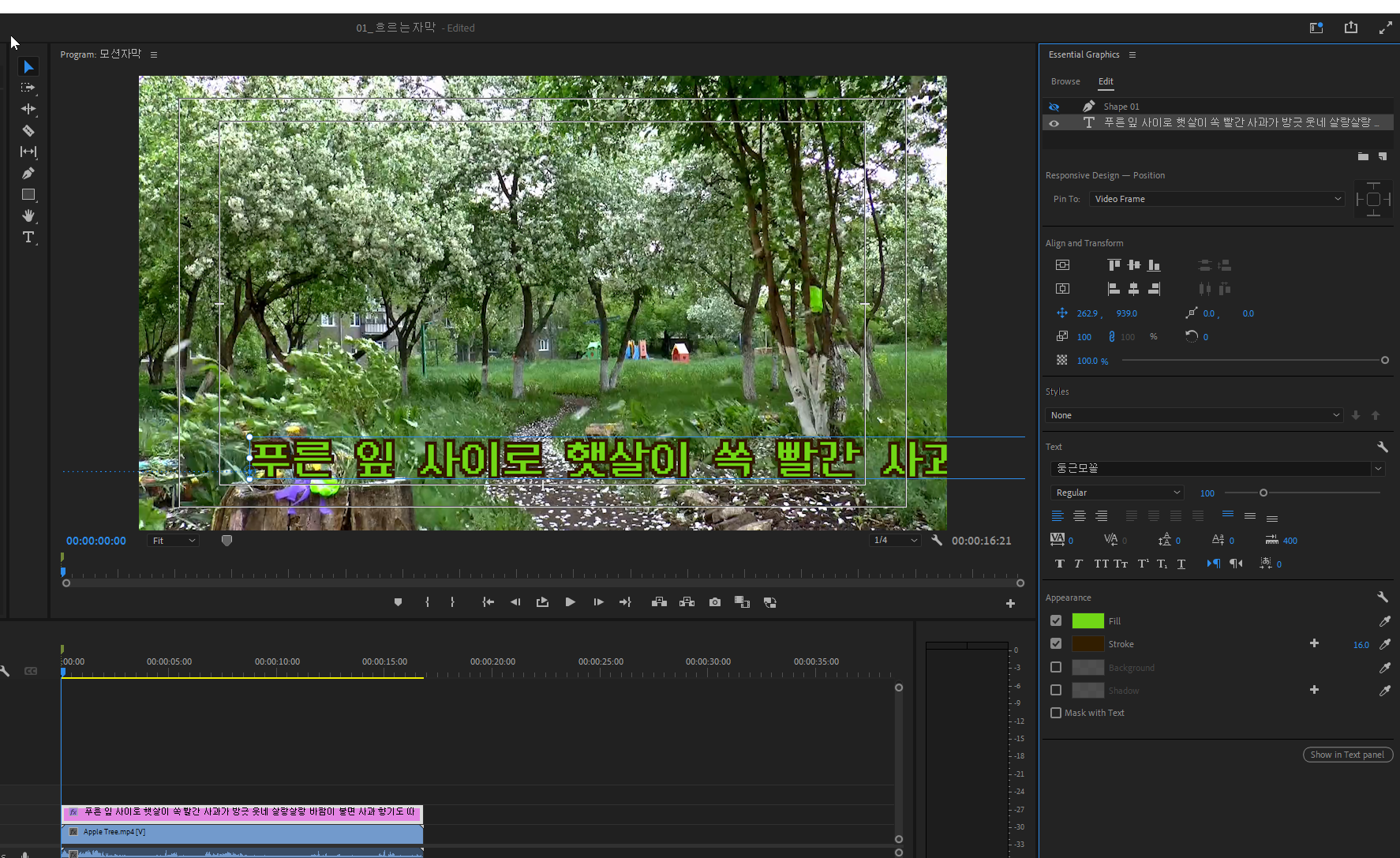This screenshot has height=858, width=1400.
Task: Enable the Shadow checkbox
Action: [x=1056, y=690]
